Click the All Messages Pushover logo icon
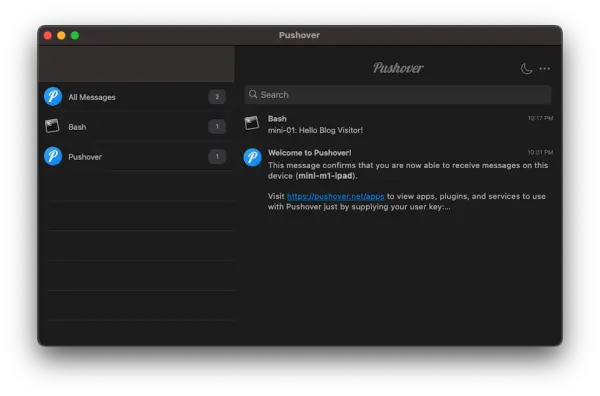Screen dimensions: 600x396 (x=53, y=96)
